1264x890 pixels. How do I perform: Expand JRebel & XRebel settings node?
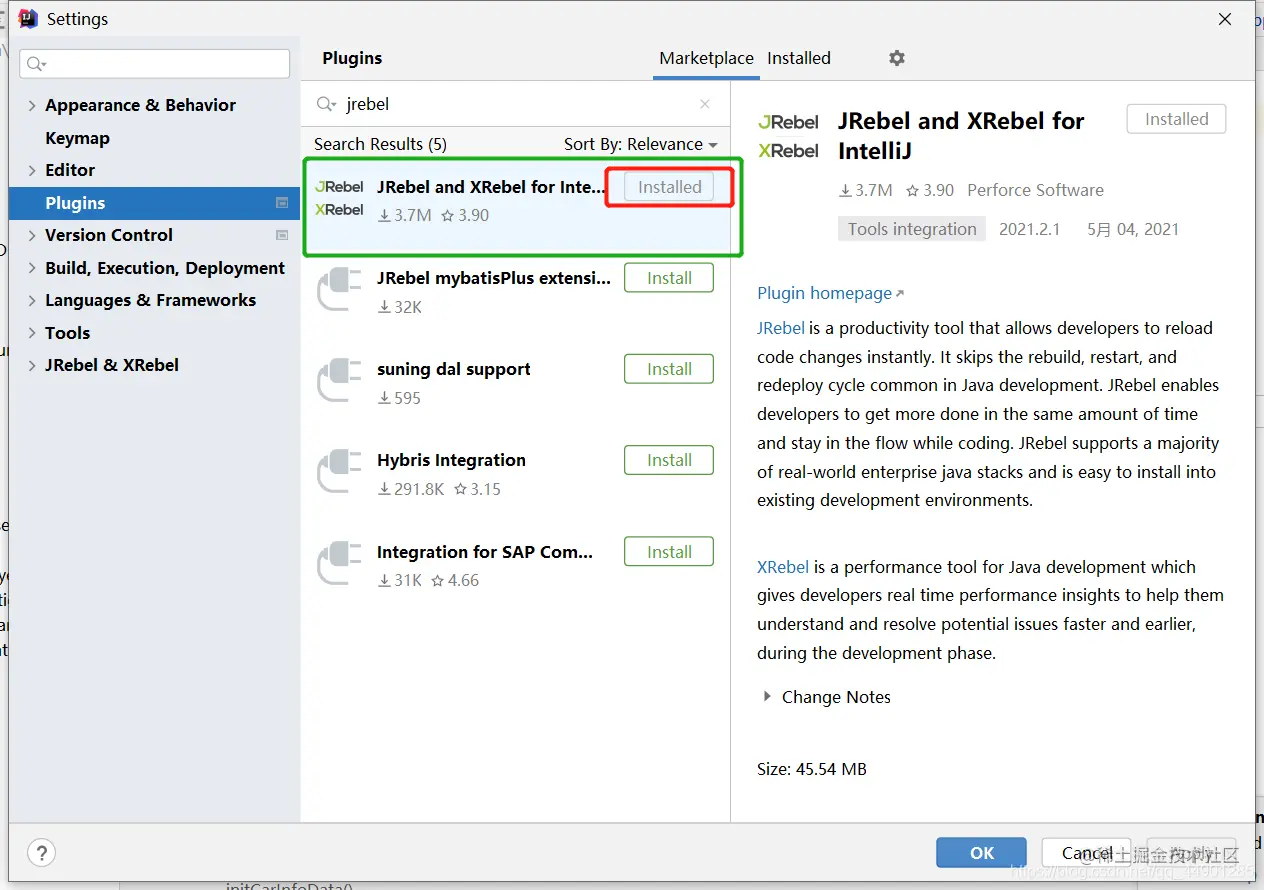coord(32,365)
